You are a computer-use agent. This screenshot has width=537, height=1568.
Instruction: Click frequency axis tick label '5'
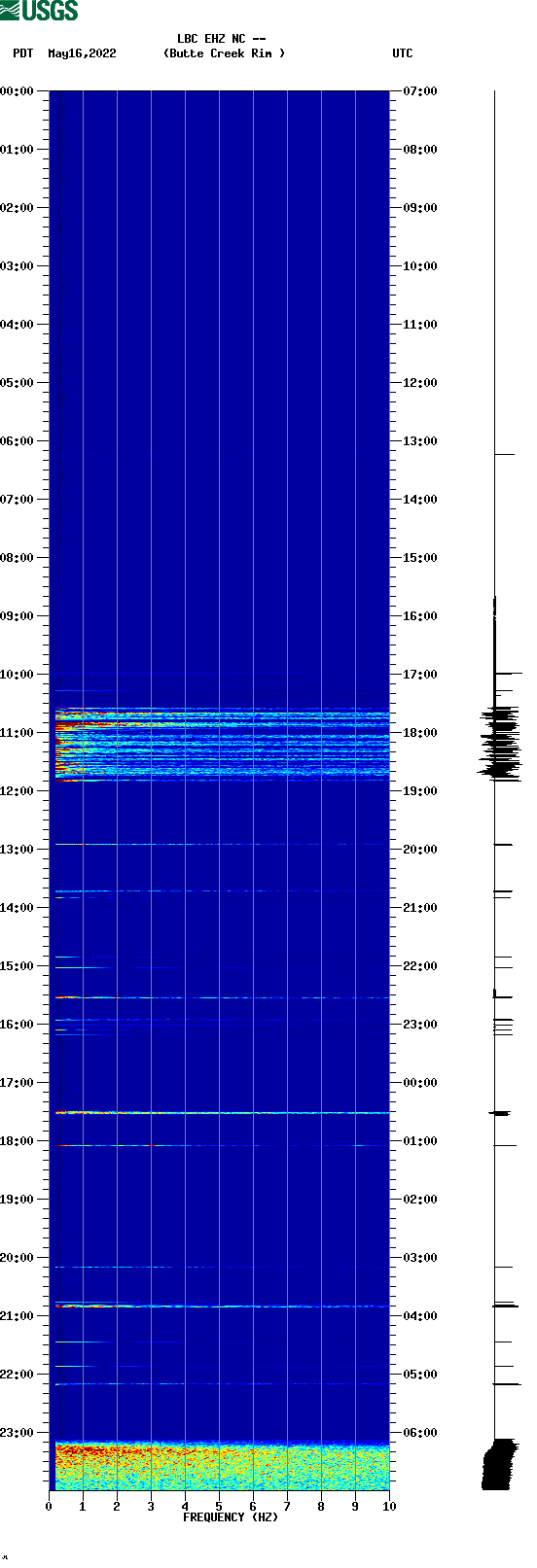point(219,1507)
